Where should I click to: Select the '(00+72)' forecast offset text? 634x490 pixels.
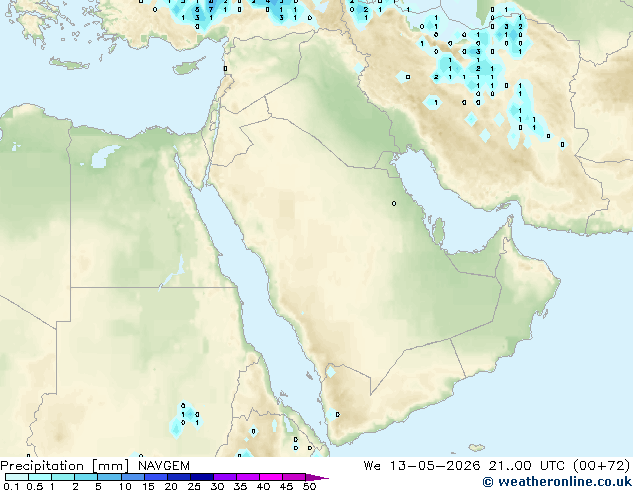click(602, 466)
